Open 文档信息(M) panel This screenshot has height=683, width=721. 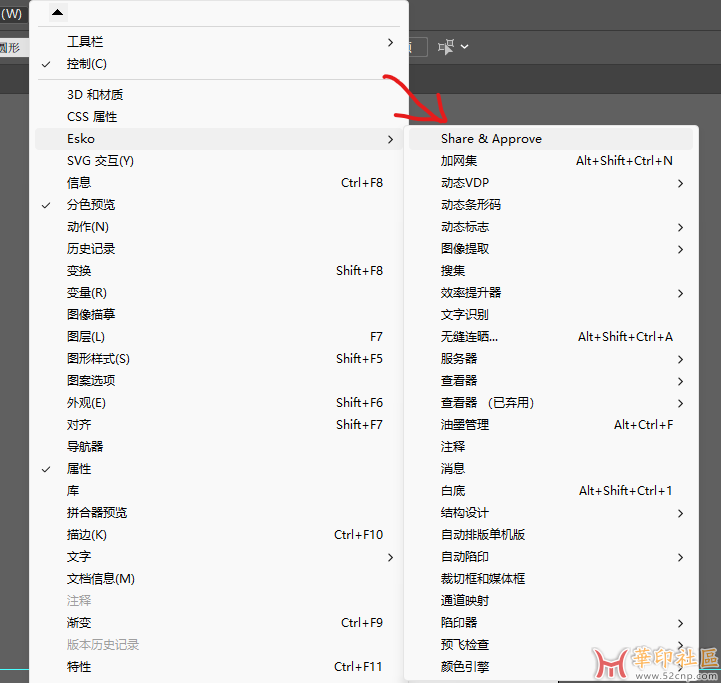click(219, 579)
